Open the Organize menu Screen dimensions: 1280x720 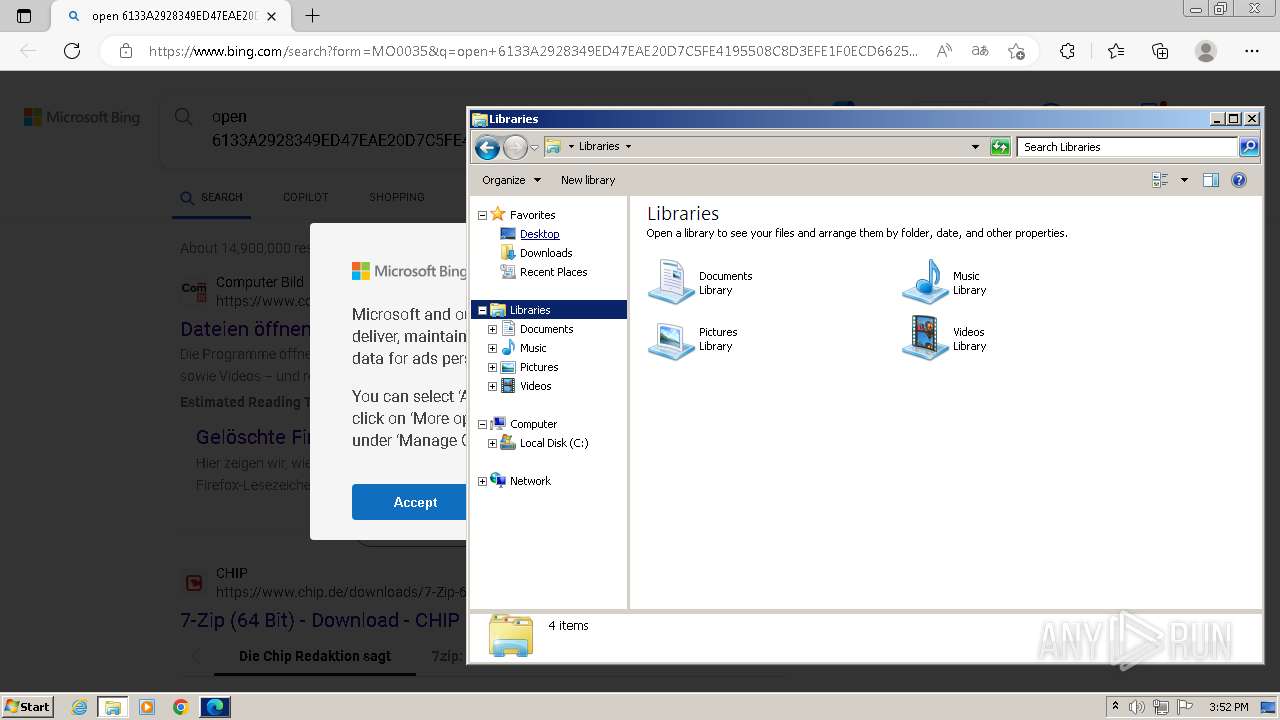point(511,180)
